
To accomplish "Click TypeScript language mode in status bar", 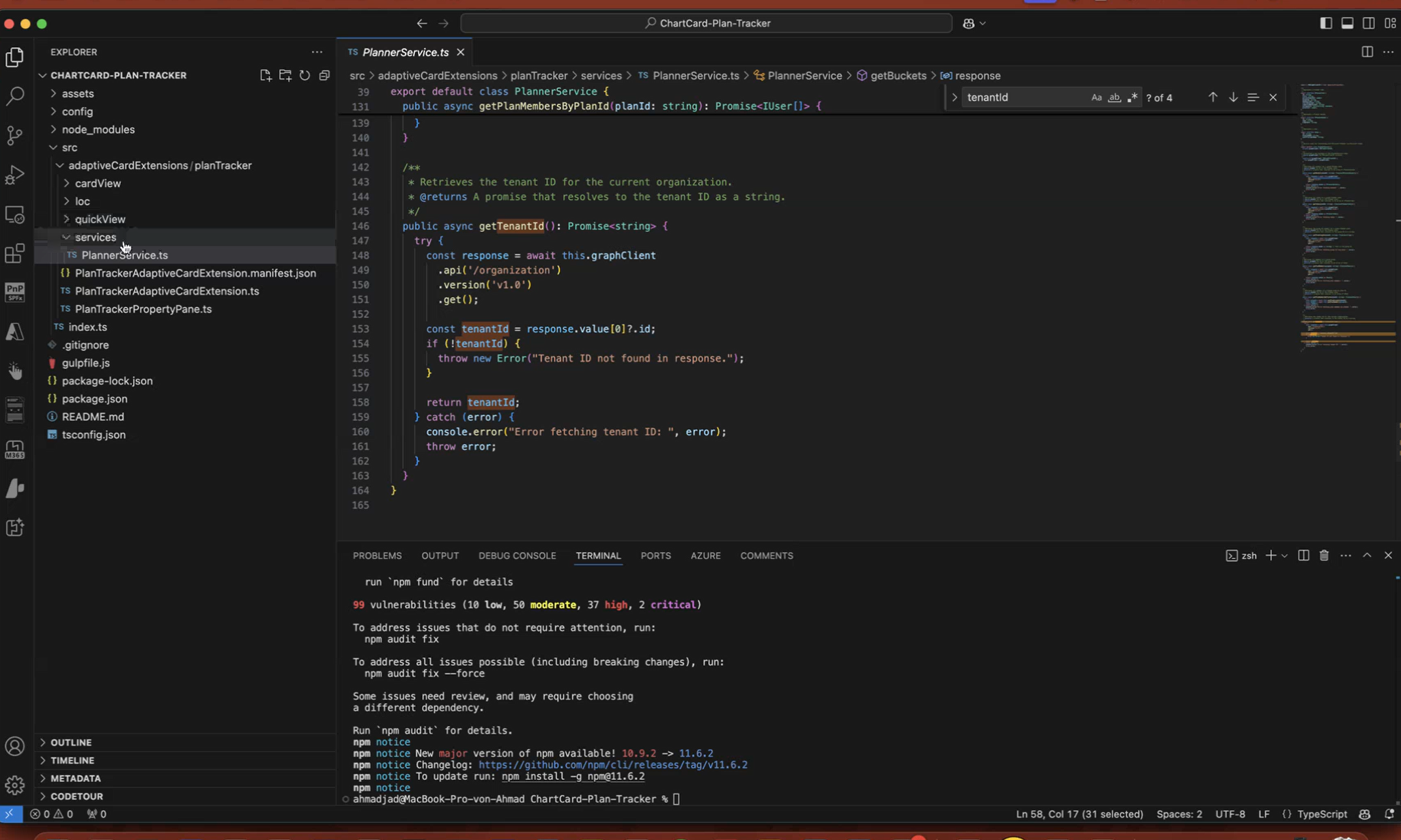I will 1322,814.
